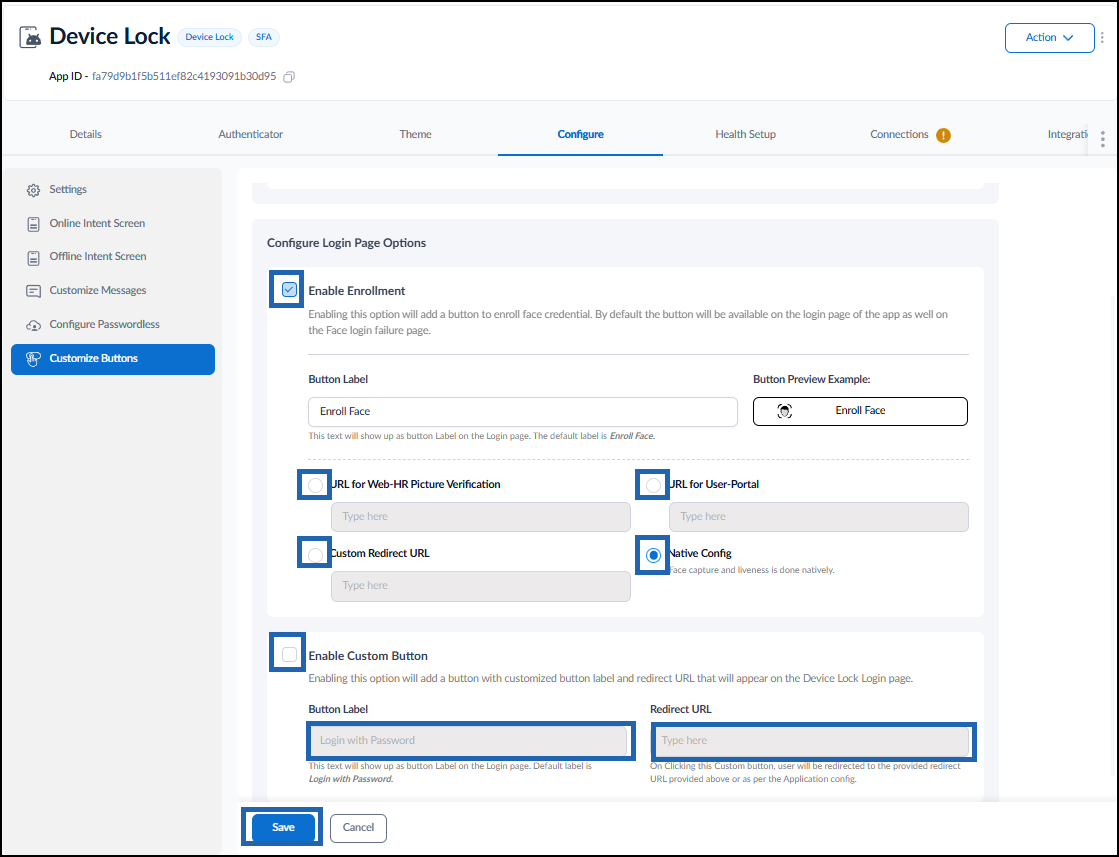Click the Offline Intent Screen icon

34,258
